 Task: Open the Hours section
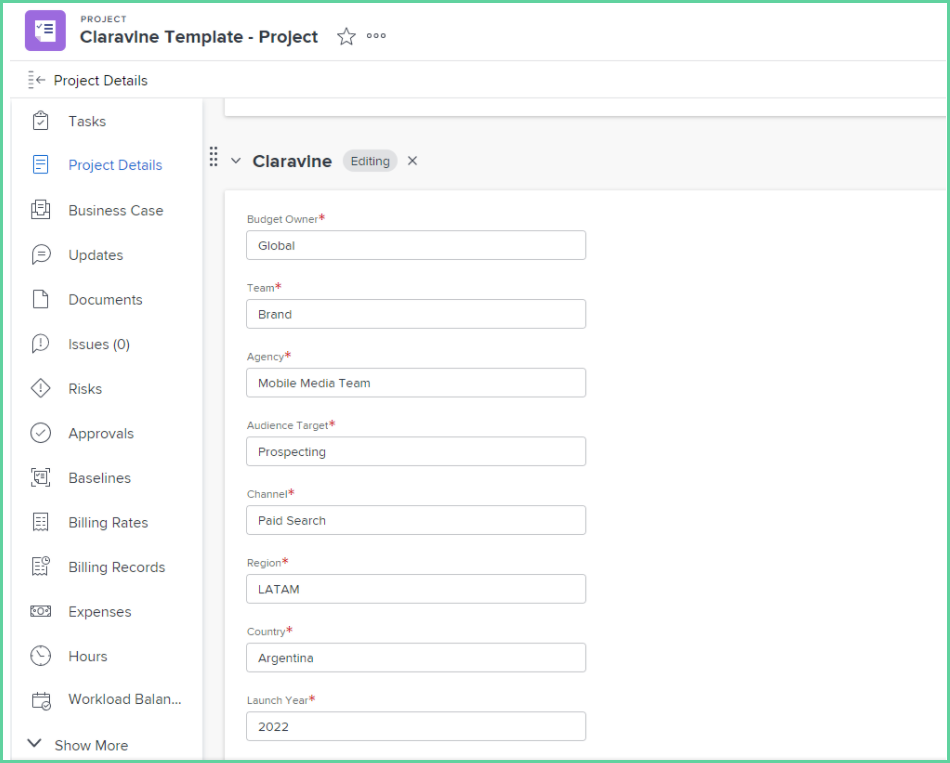[88, 656]
